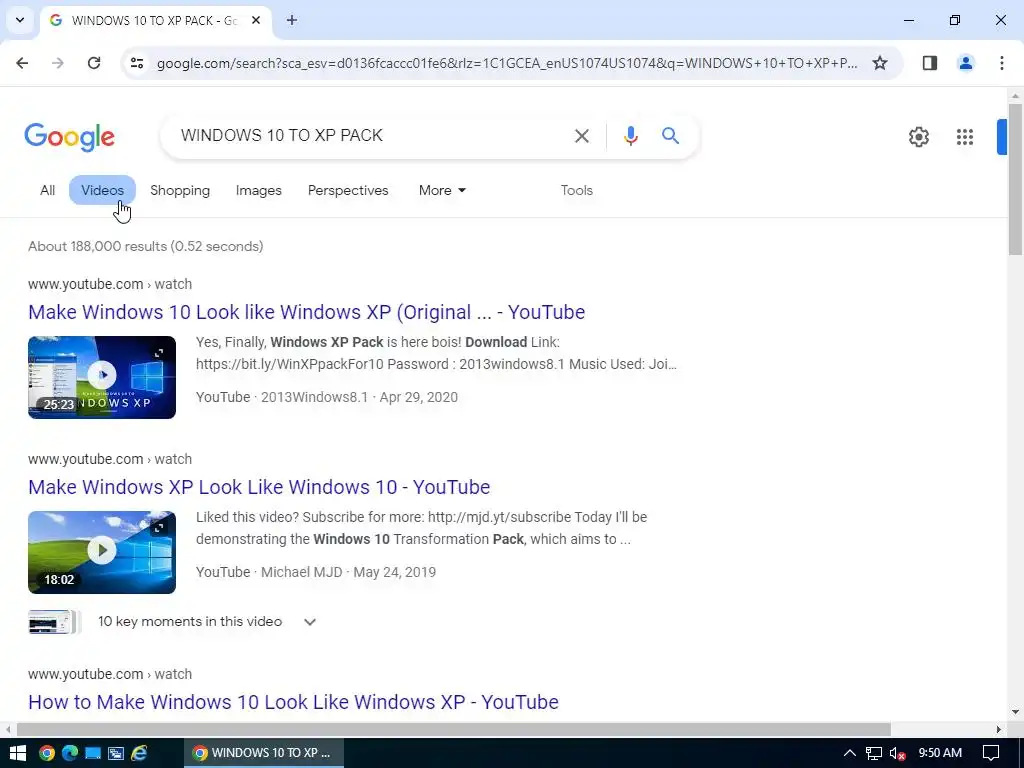Switch to the All results tab

point(48,190)
